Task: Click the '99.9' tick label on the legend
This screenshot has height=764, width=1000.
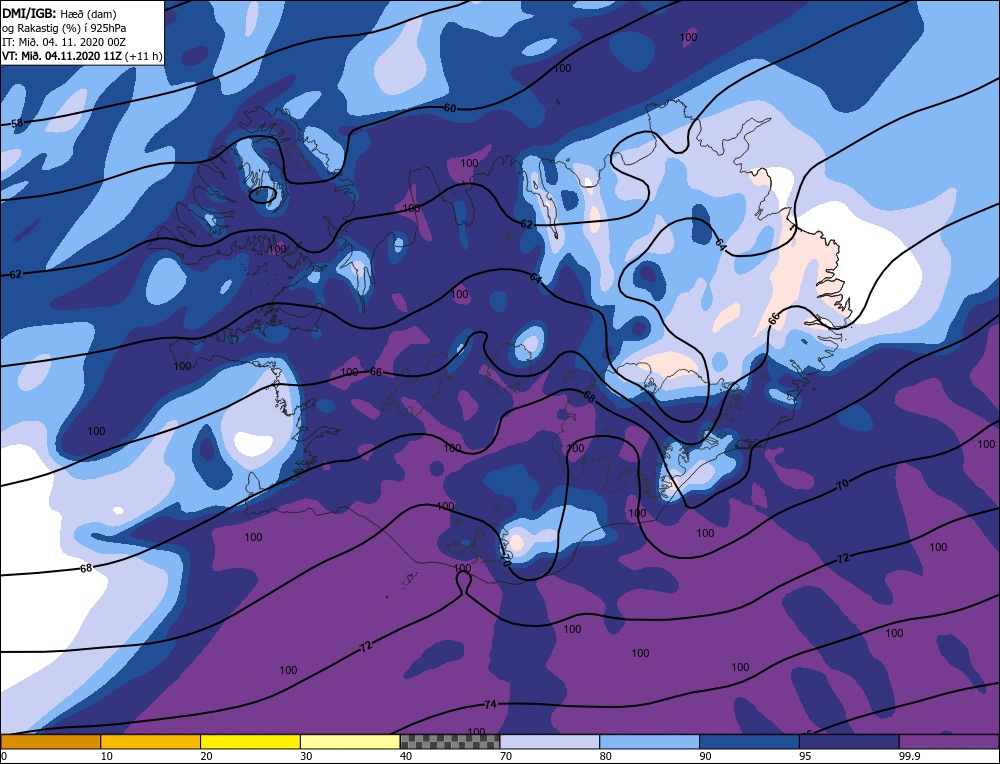Action: click(x=909, y=756)
